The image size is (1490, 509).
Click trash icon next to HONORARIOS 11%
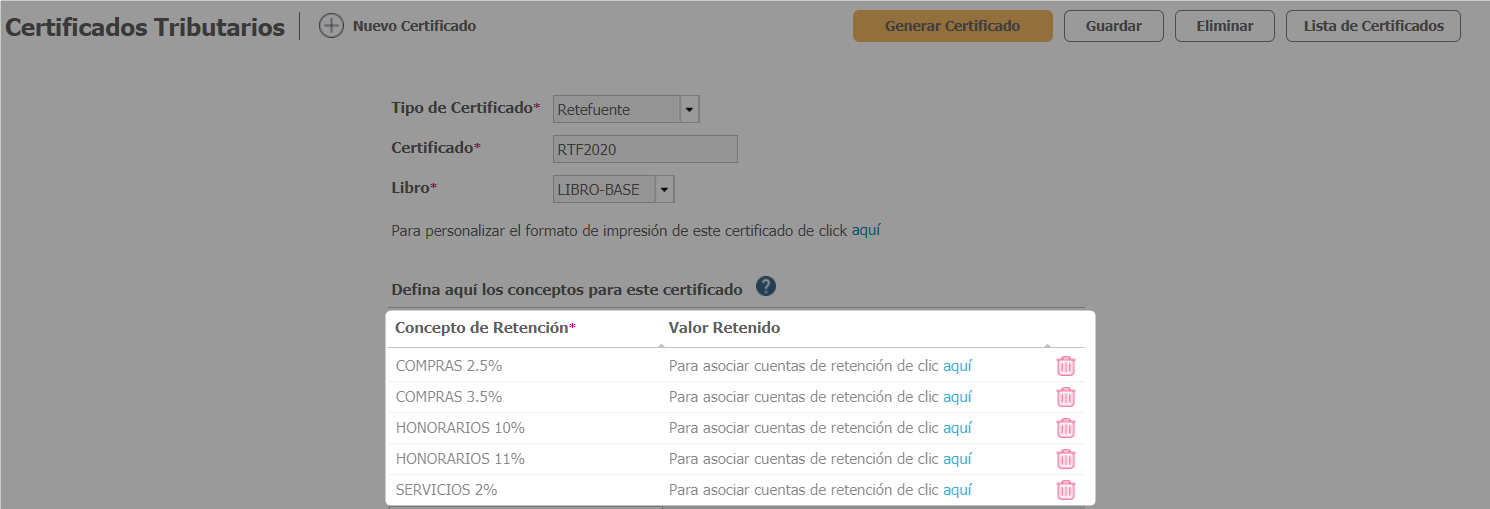1066,459
